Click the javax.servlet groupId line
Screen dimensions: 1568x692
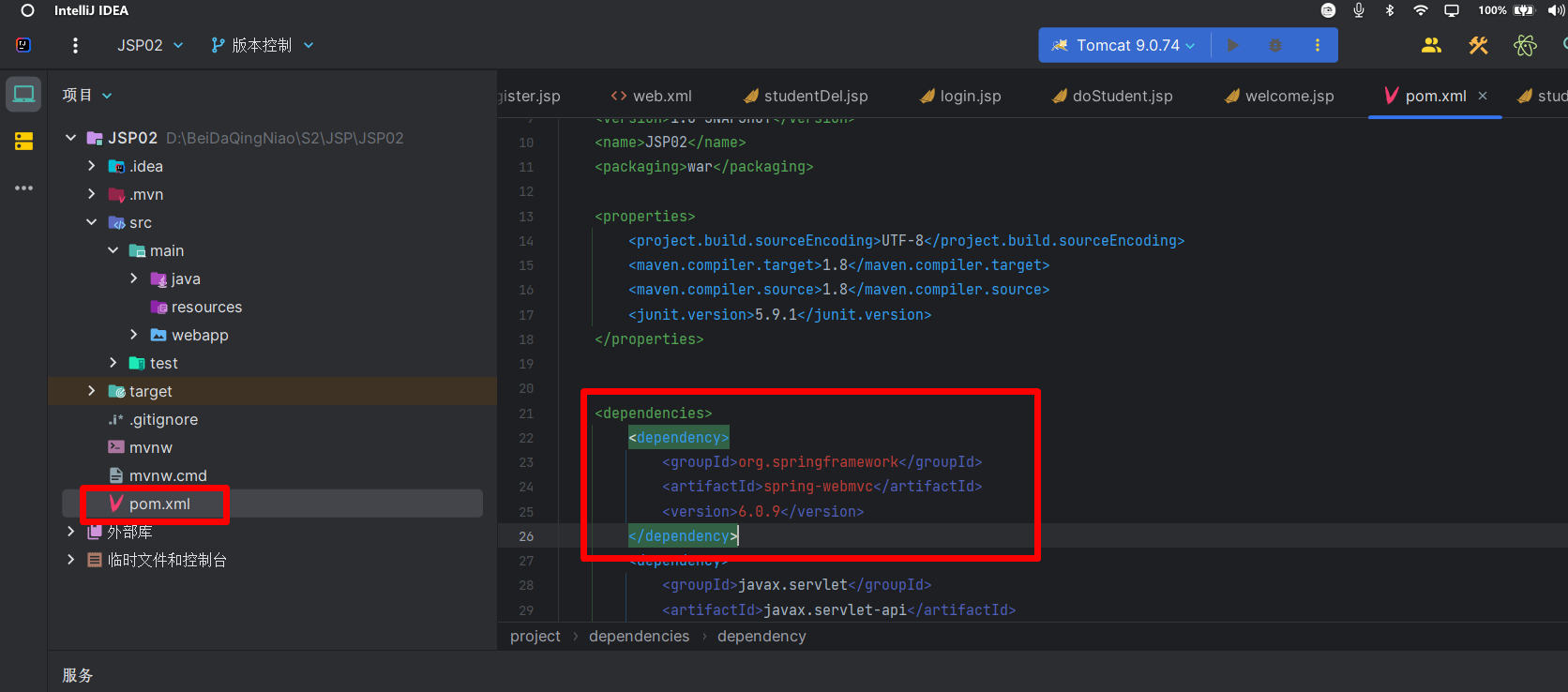796,585
